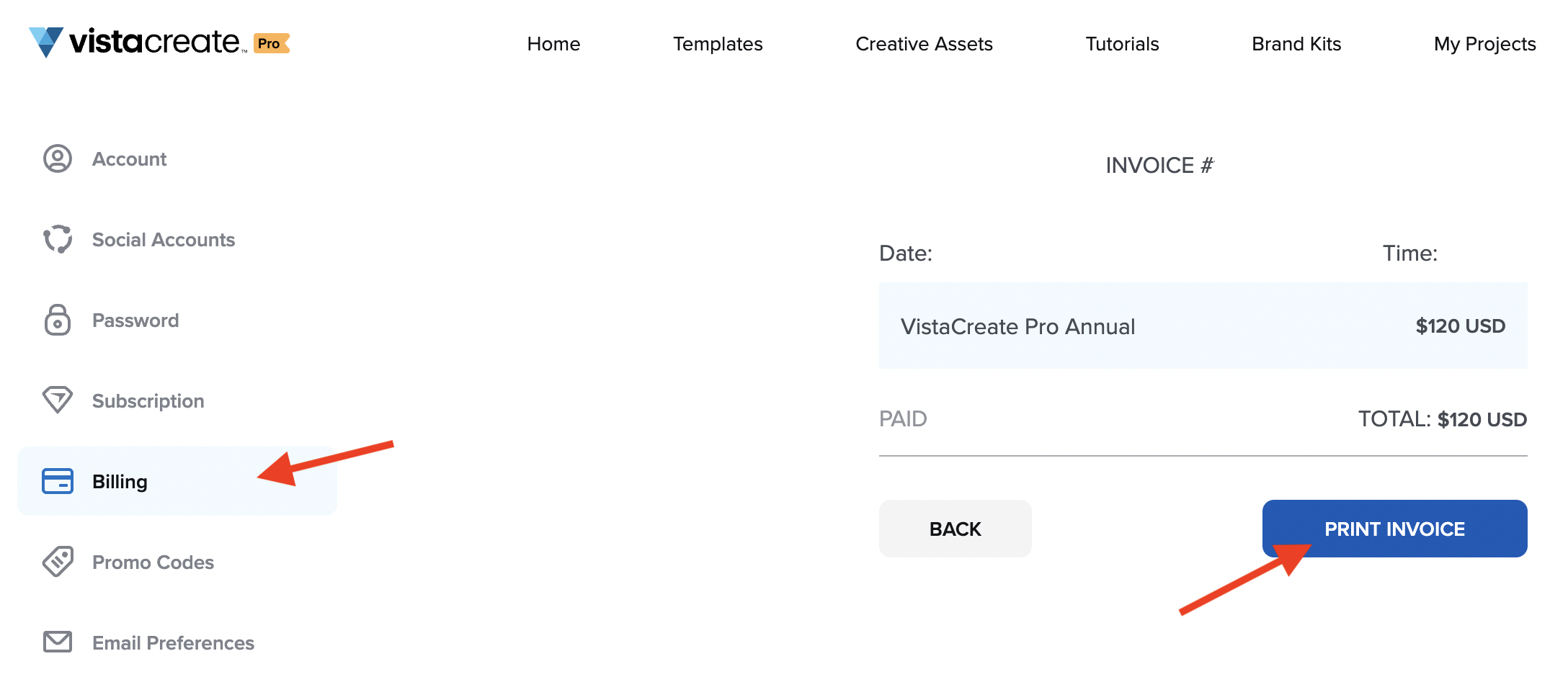Open the Home menu item
This screenshot has width=1568, height=700.
[x=553, y=44]
